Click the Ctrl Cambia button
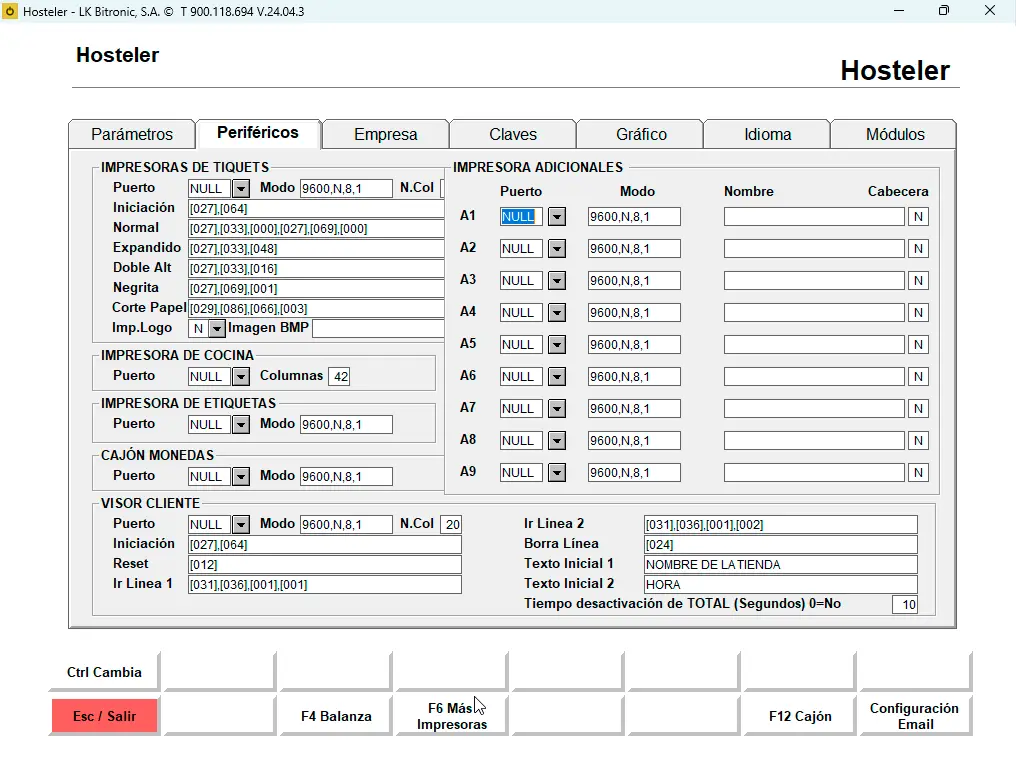The width and height of the screenshot is (1016, 783). 104,672
